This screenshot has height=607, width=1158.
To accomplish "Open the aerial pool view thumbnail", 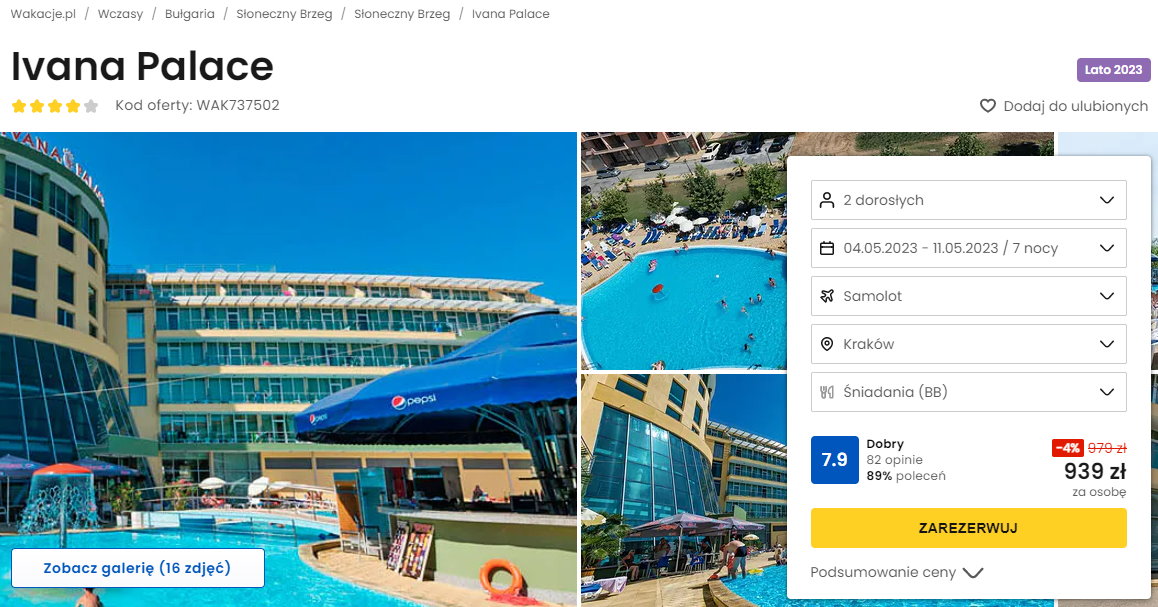I will (x=684, y=251).
